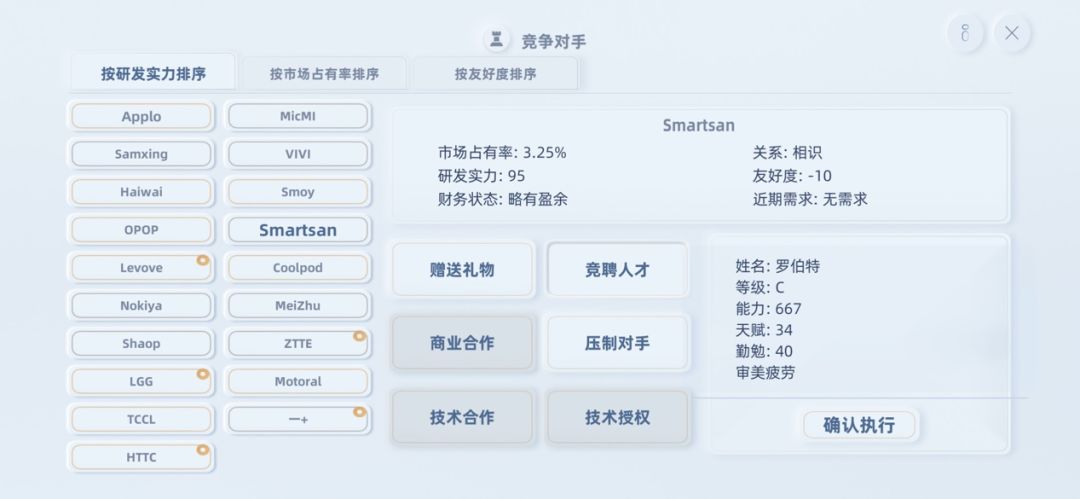Select Levove with the orange marker
The height and width of the screenshot is (499, 1080).
click(x=141, y=268)
